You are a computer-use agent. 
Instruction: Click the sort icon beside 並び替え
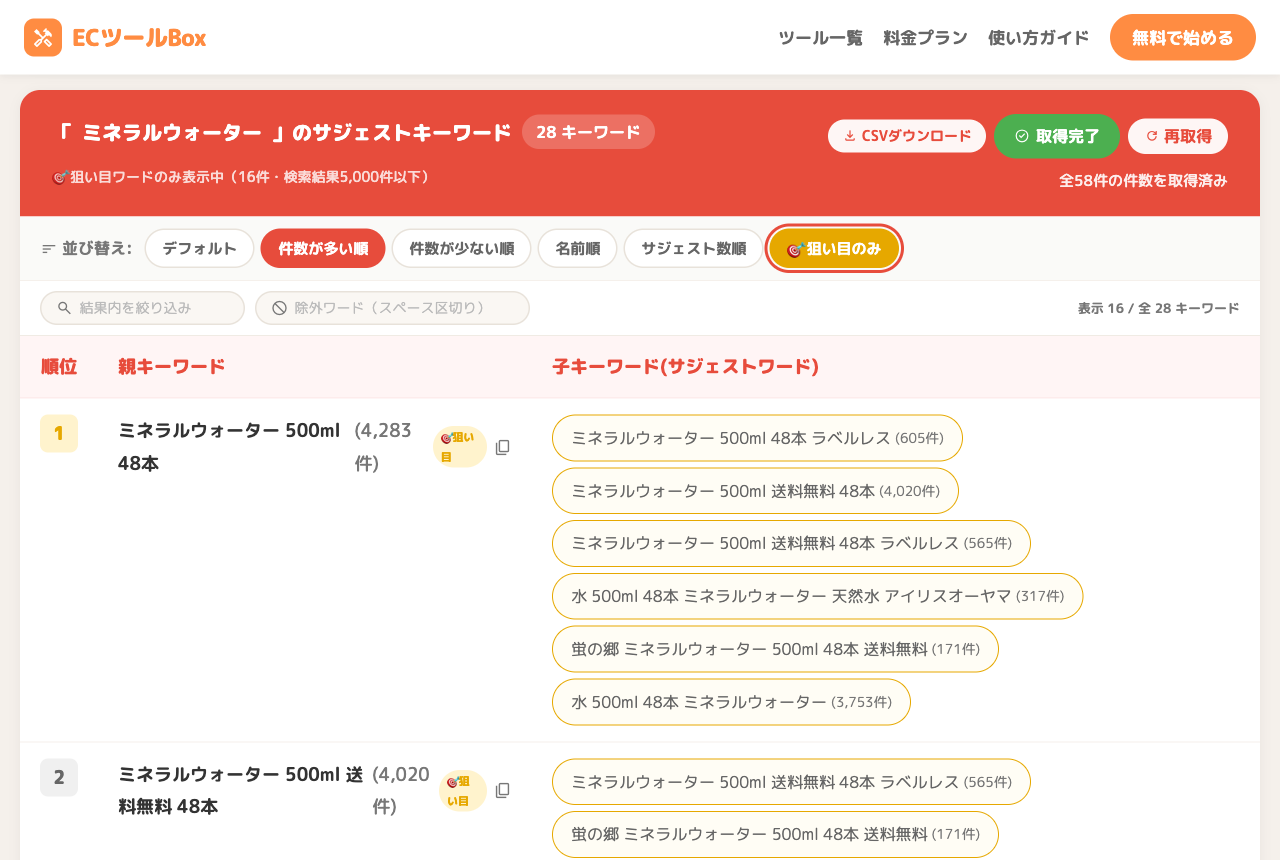click(48, 249)
